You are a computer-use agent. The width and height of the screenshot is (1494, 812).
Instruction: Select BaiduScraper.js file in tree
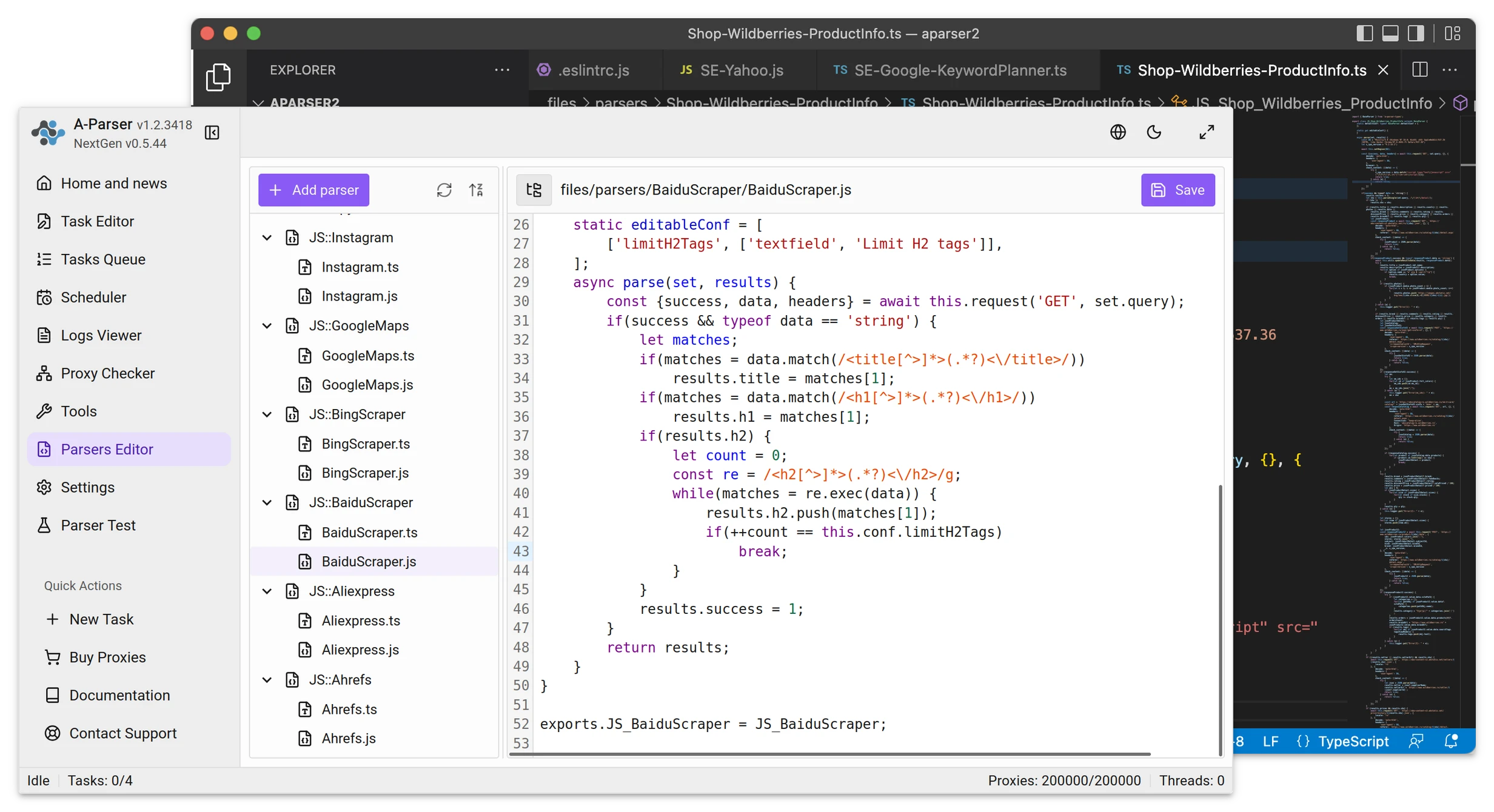[x=374, y=562]
